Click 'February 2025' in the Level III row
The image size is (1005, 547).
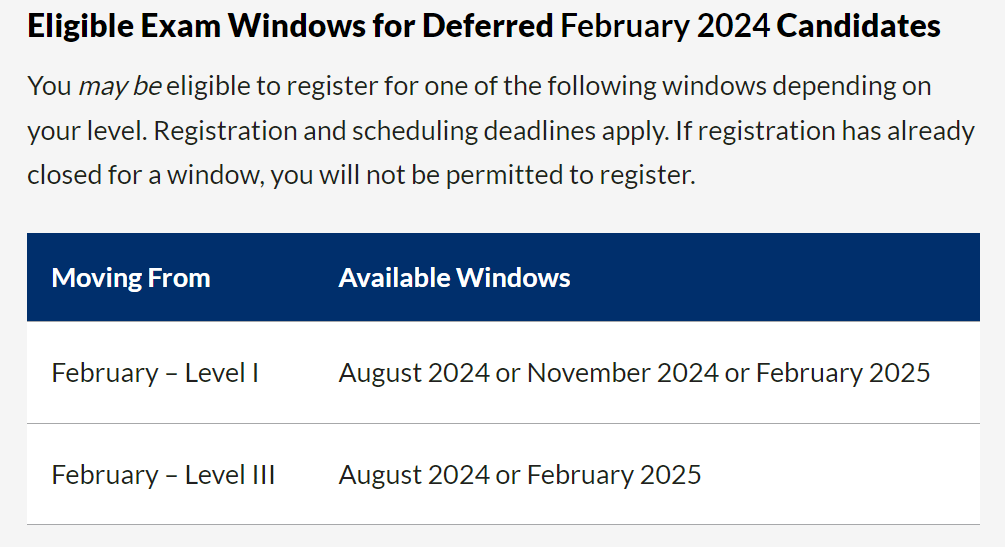click(614, 474)
